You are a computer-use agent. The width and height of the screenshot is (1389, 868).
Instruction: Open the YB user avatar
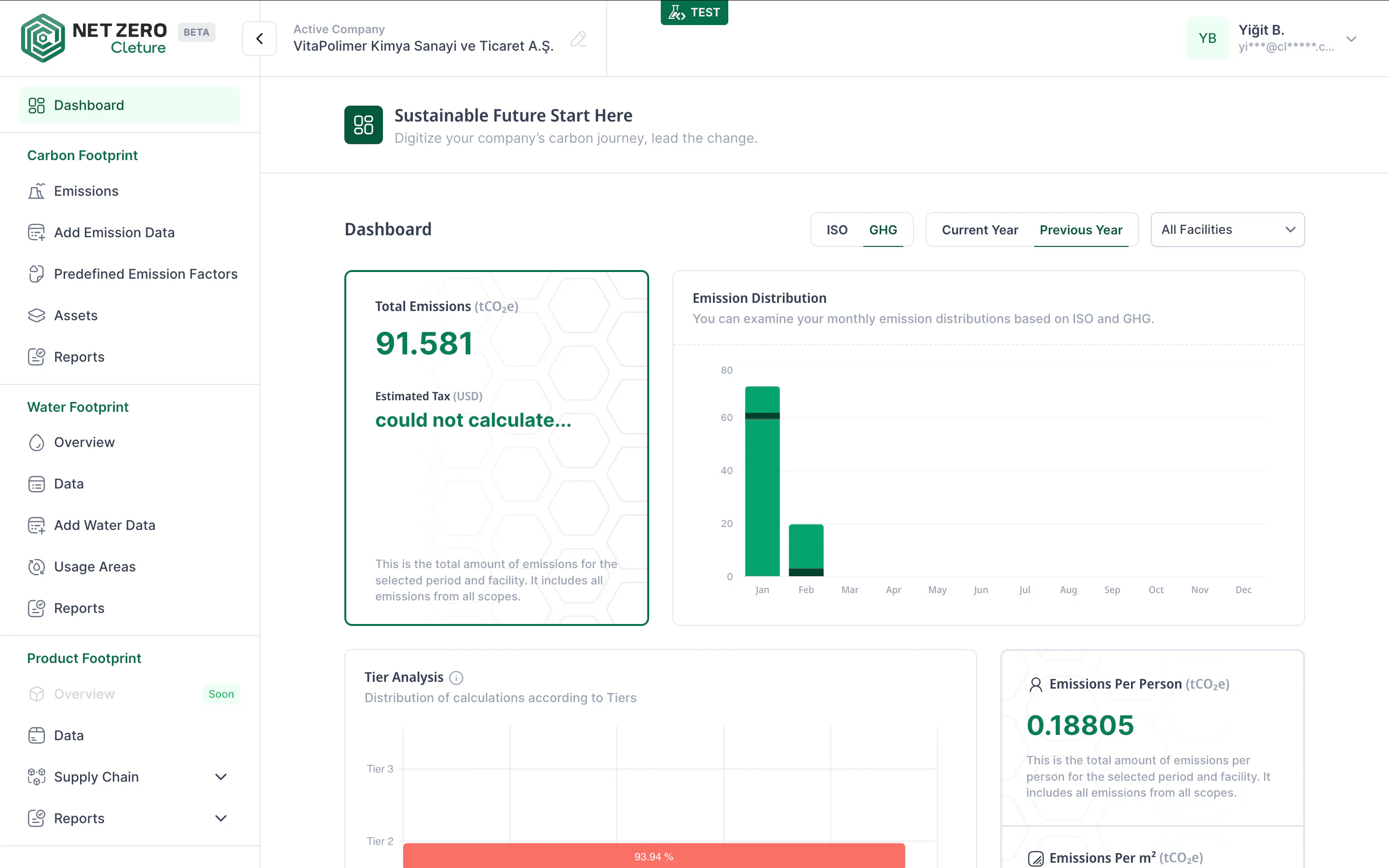point(1208,38)
